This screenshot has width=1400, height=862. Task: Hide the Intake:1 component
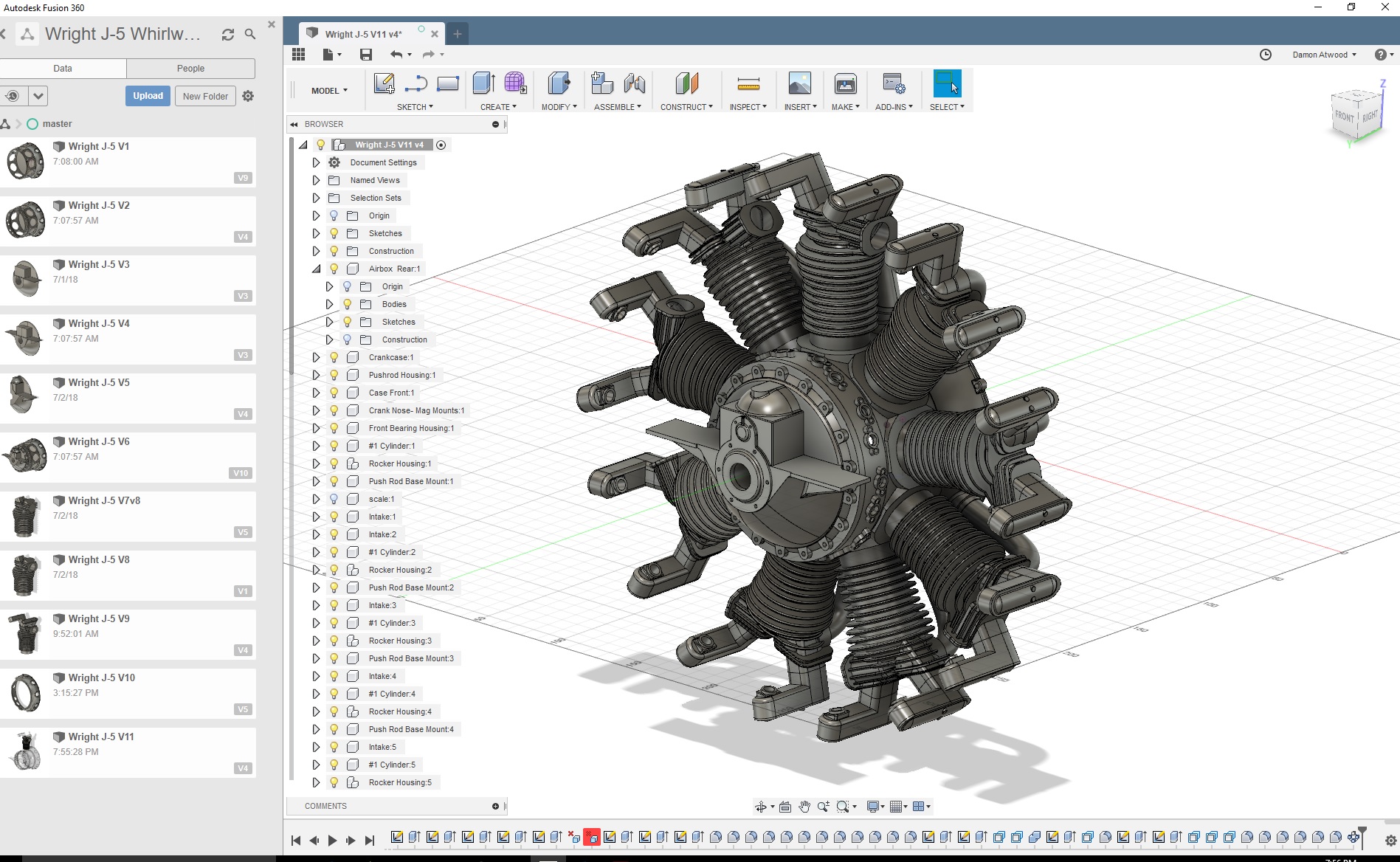[334, 517]
